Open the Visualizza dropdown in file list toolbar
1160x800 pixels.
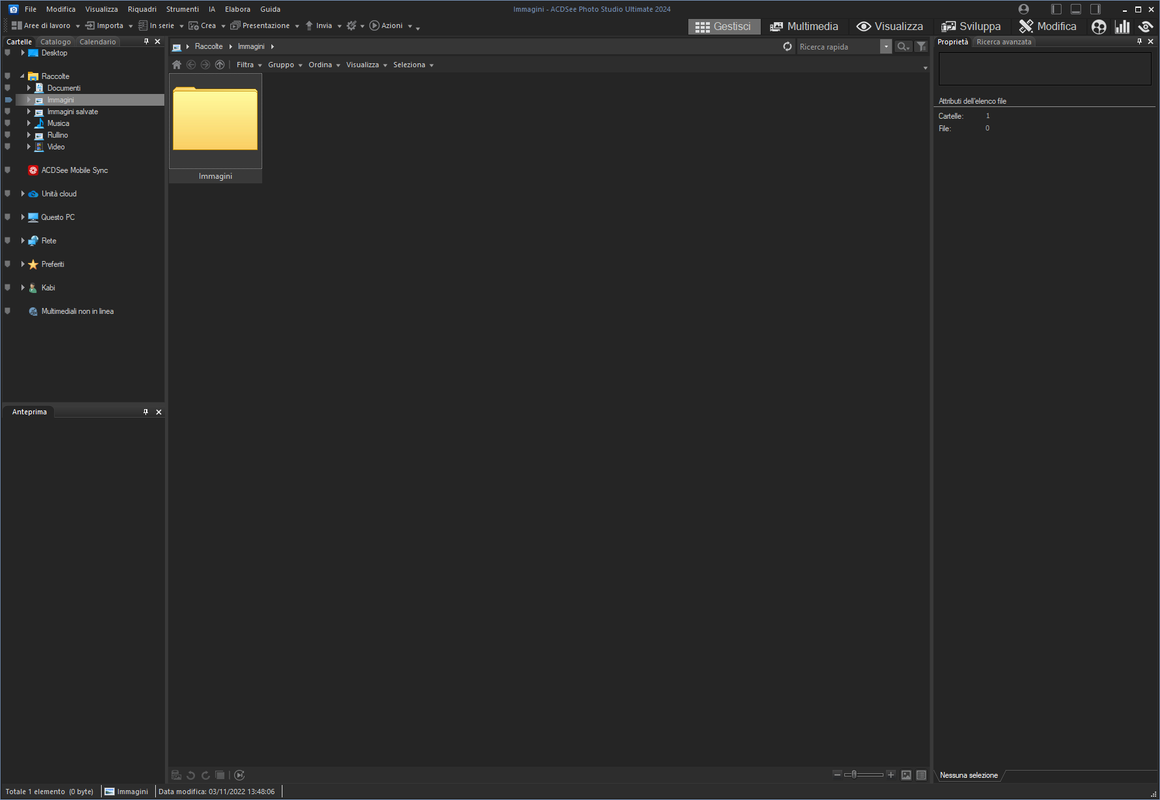366,65
